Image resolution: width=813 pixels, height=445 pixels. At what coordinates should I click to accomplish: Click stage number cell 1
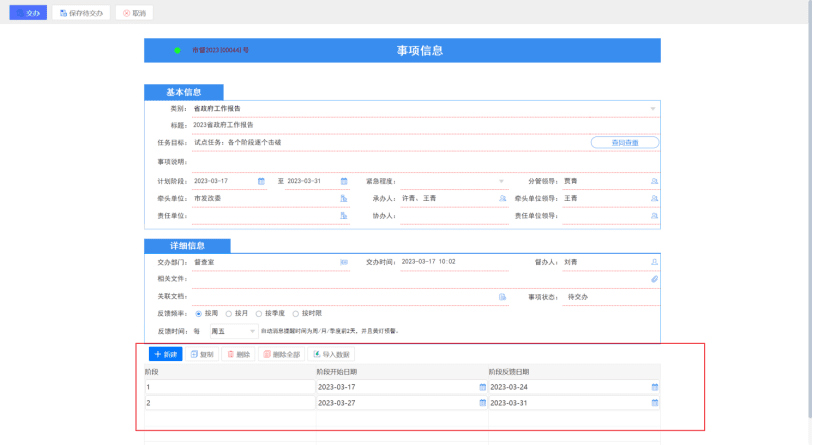click(230, 387)
